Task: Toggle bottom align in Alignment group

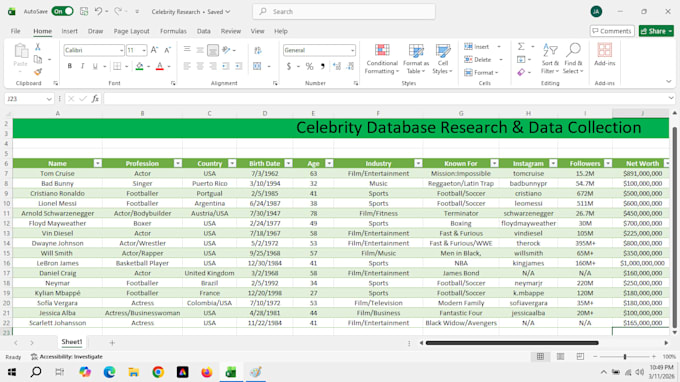Action: click(x=212, y=50)
